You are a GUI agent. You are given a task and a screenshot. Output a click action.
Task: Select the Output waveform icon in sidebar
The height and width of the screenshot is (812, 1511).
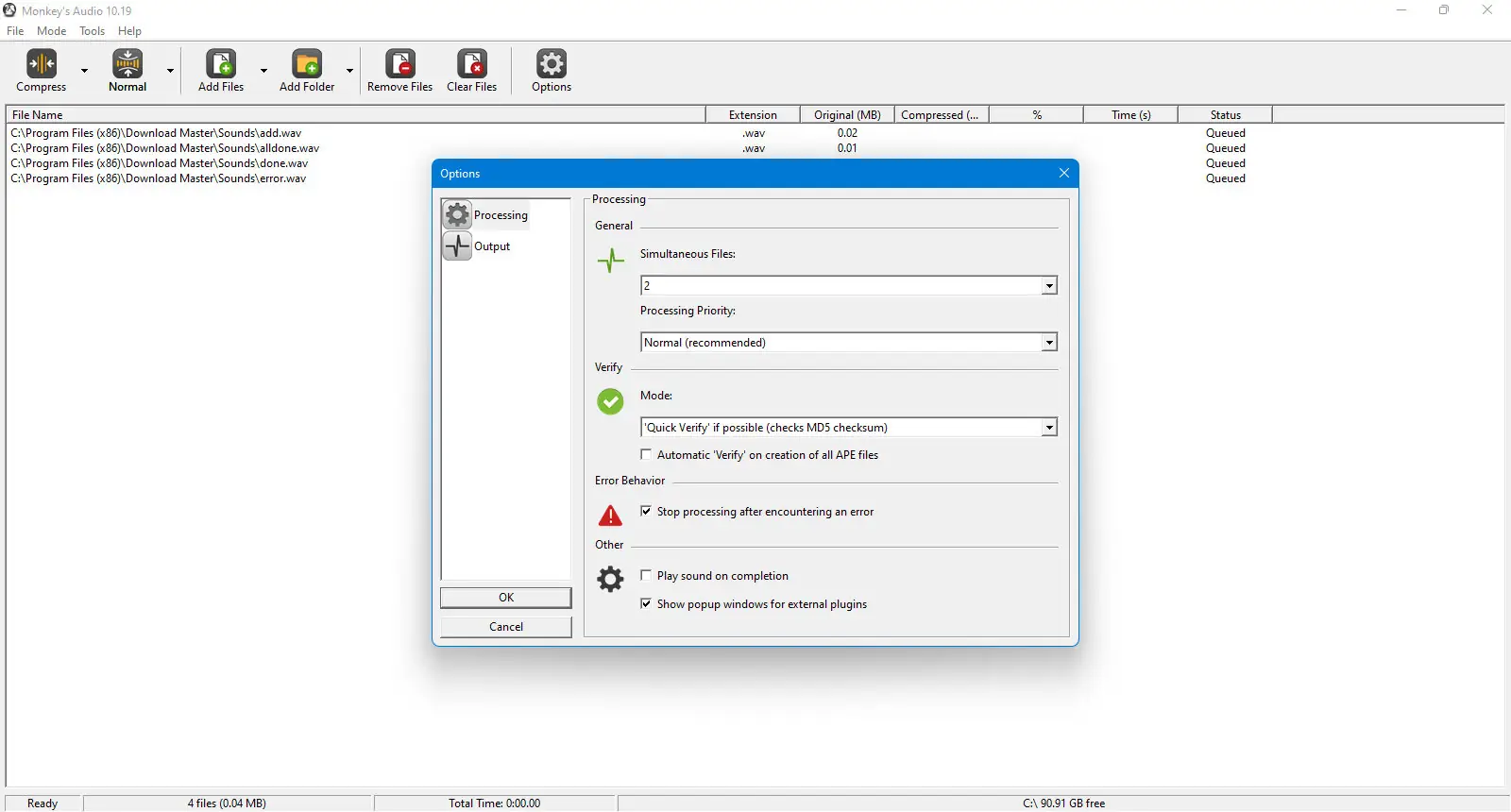457,245
